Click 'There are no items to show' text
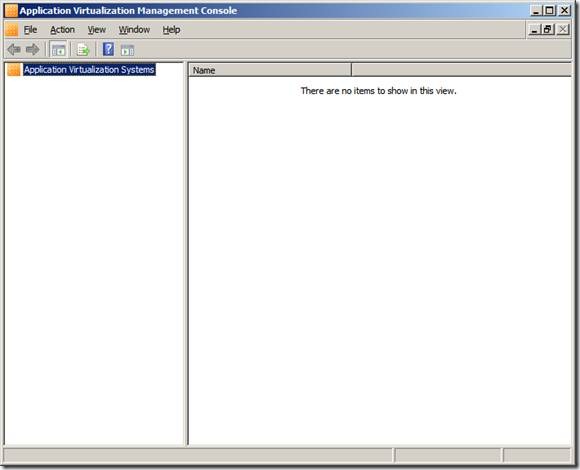Image resolution: width=580 pixels, height=470 pixels. tap(378, 91)
